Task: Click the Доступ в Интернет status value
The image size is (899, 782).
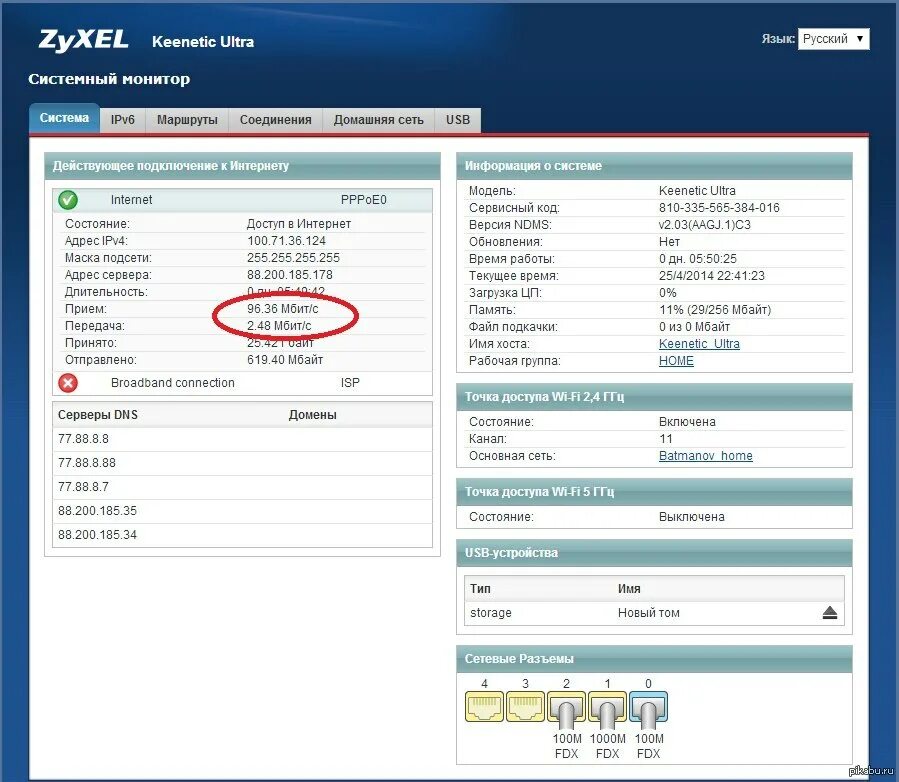Action: click(299, 224)
